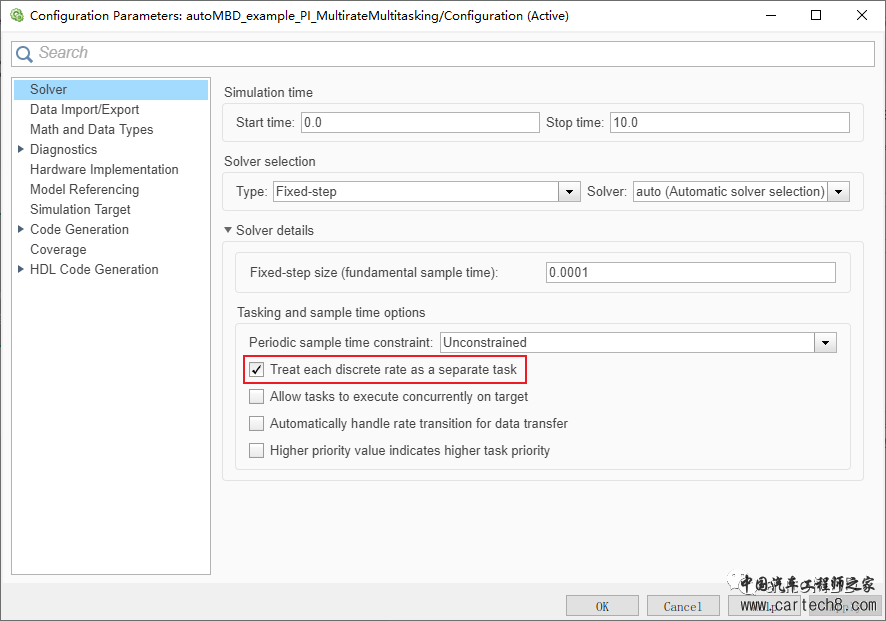Viewport: 886px width, 621px height.
Task: Open Periodic sample time constraint dropdown
Action: tap(825, 342)
